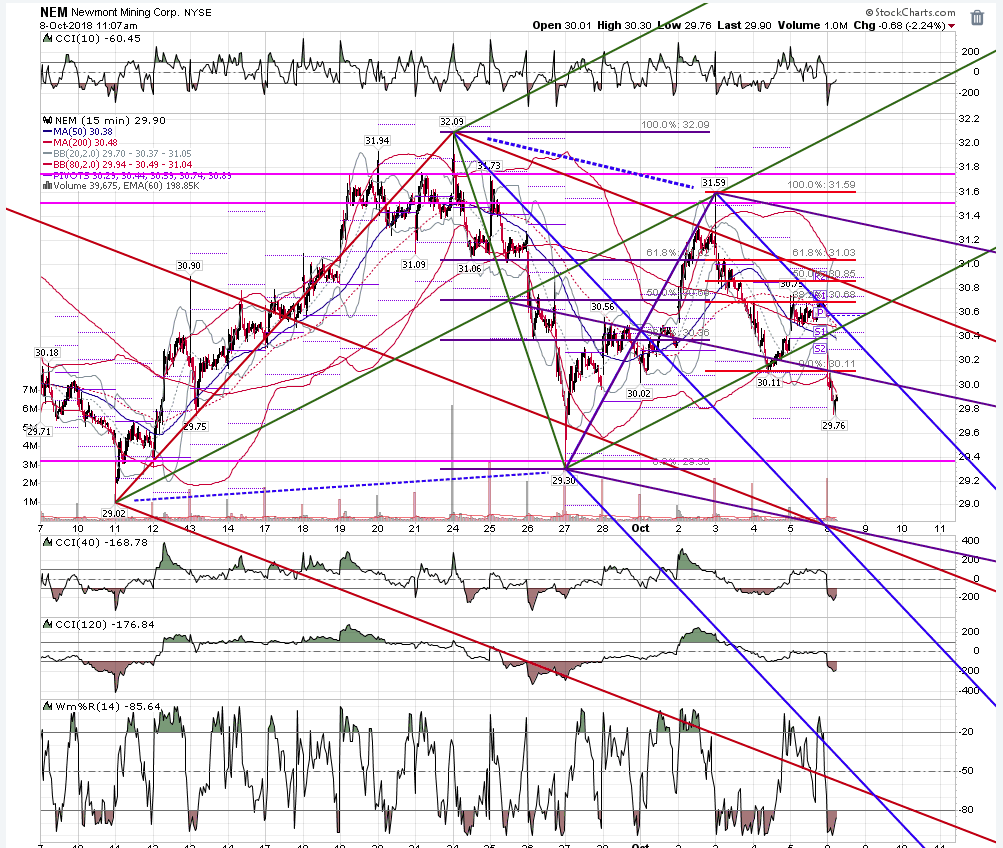Screen dimensions: 1003x848
Task: Click the MA(200) 30.48 legend entry
Action: pyautogui.click(x=85, y=143)
